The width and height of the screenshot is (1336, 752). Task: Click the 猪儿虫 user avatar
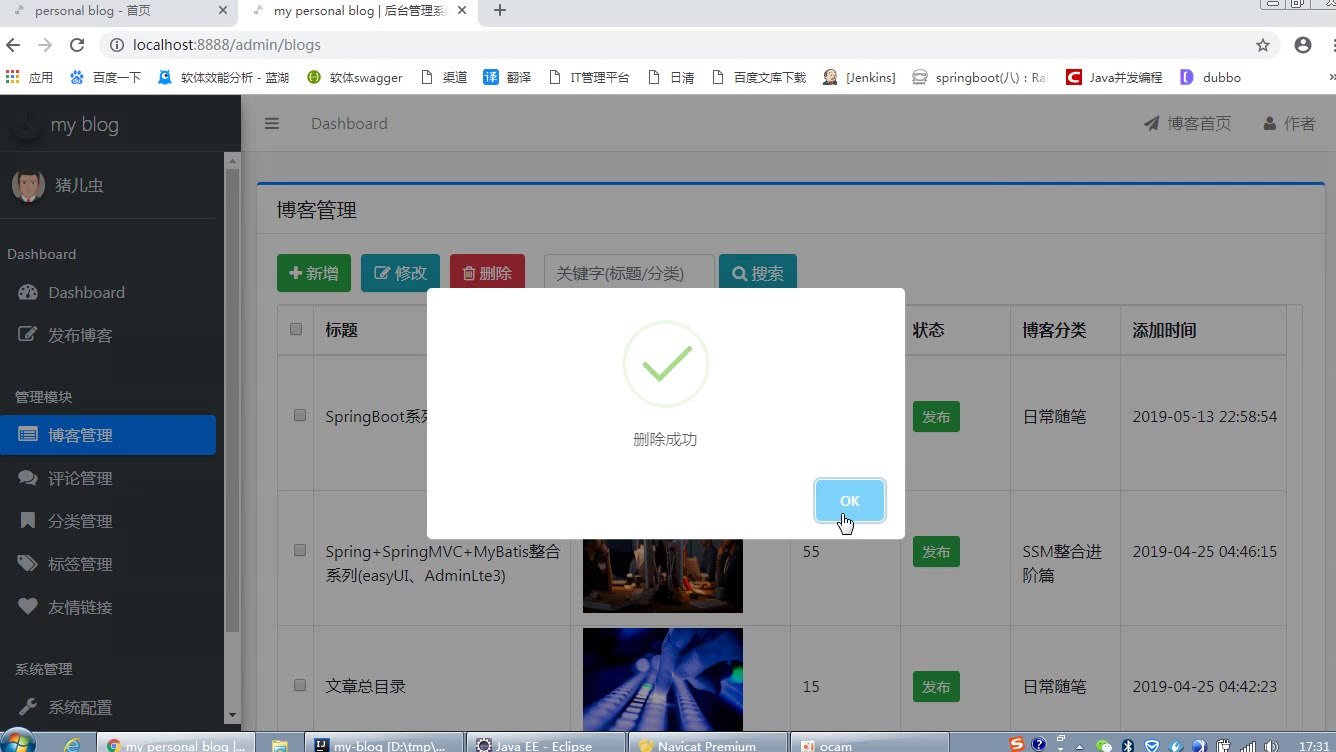(28, 185)
